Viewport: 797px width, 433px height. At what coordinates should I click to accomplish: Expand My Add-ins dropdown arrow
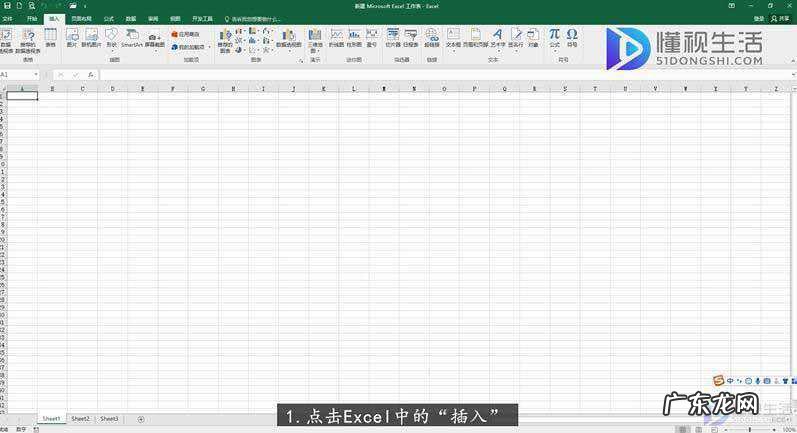pos(209,47)
